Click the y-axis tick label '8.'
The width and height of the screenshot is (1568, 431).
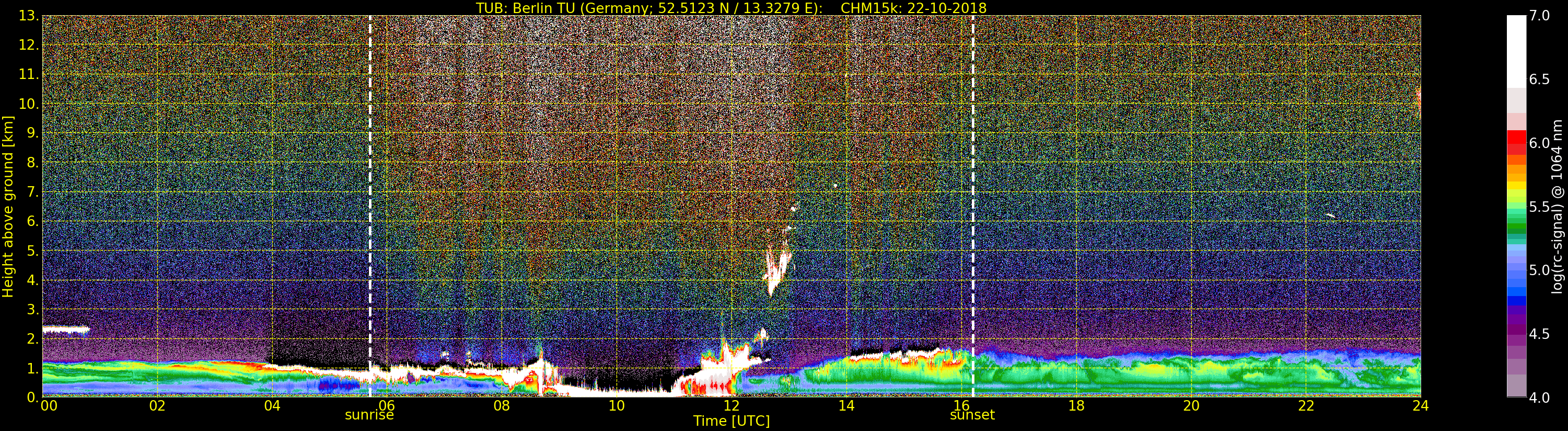33,163
